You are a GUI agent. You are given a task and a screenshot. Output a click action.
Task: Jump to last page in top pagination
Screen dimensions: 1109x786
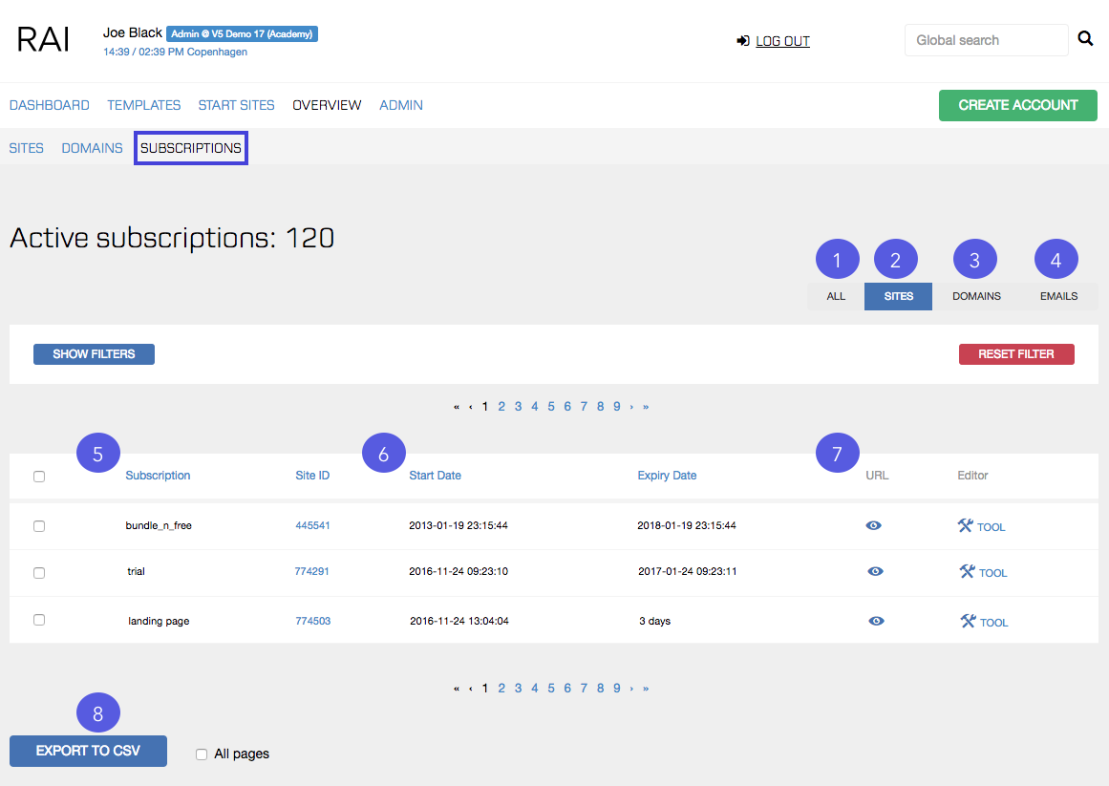point(646,407)
